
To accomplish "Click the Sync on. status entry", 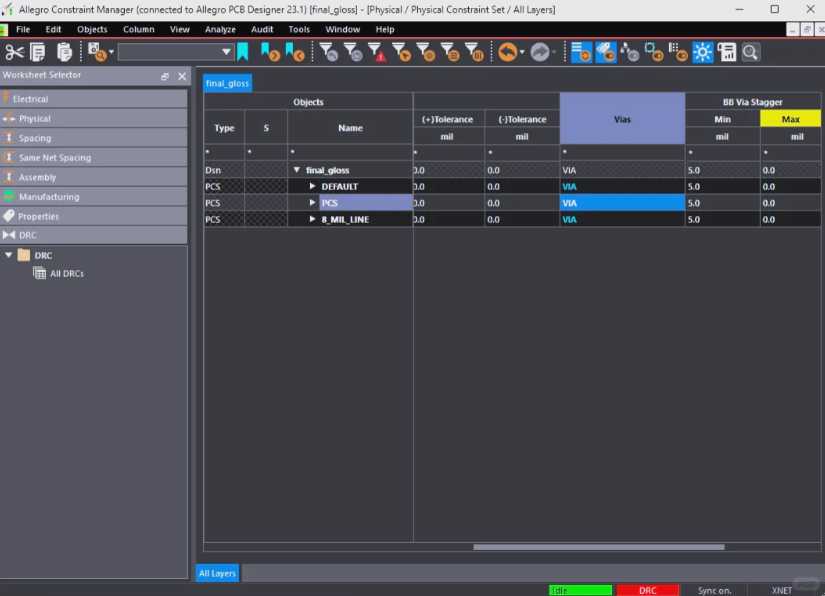I will click(x=714, y=590).
